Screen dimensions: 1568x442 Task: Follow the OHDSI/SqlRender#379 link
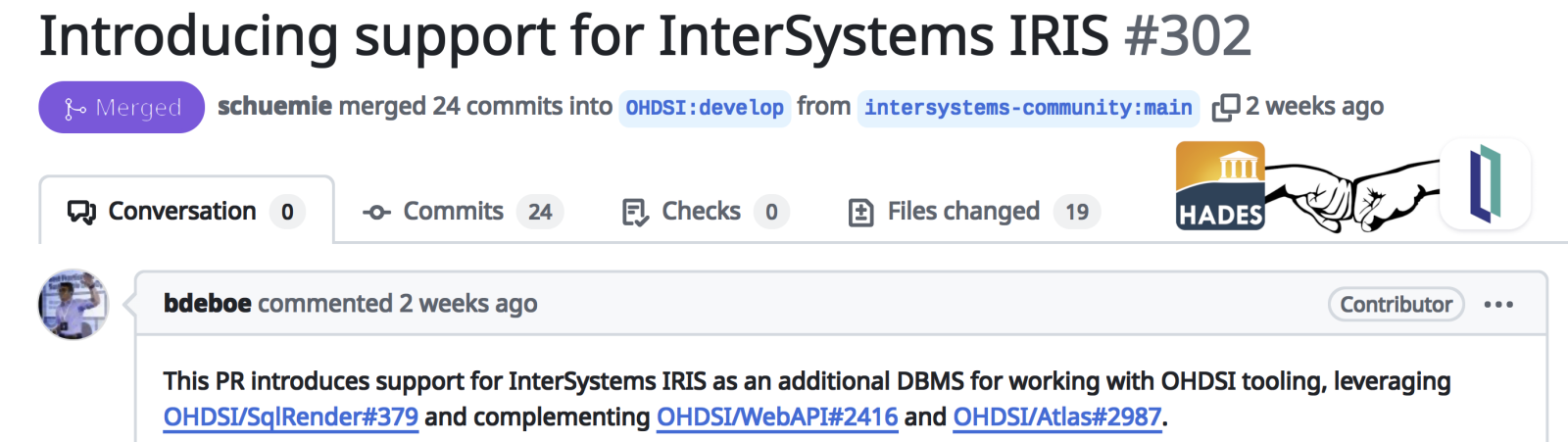click(x=291, y=417)
